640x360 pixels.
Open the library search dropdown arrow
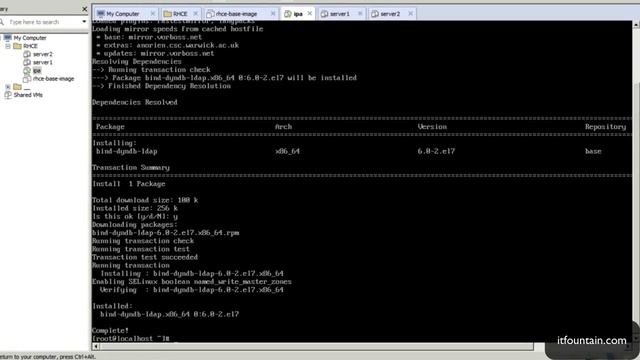84,22
